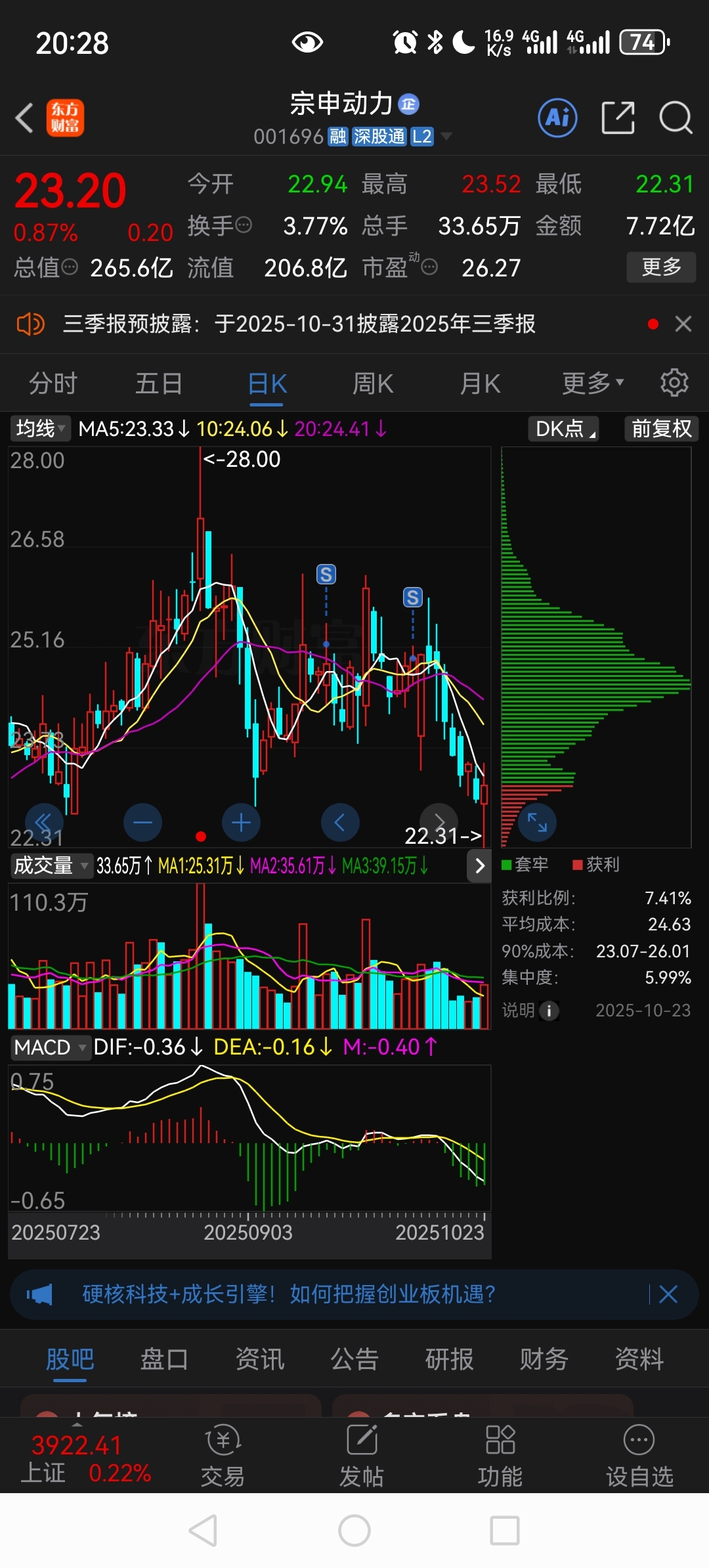Viewport: 709px width, 1568px height.
Task: Move chart left with left arrow button
Action: (x=340, y=822)
